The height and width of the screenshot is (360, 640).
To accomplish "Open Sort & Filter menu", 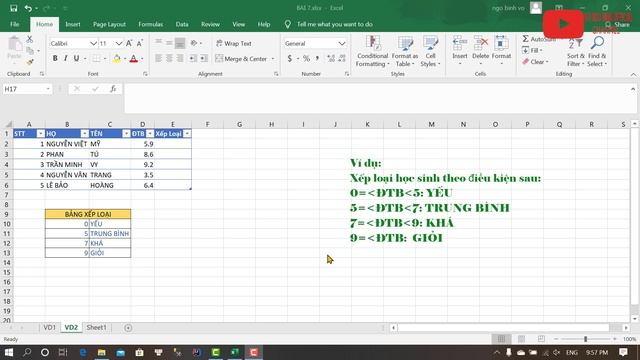I will [576, 51].
